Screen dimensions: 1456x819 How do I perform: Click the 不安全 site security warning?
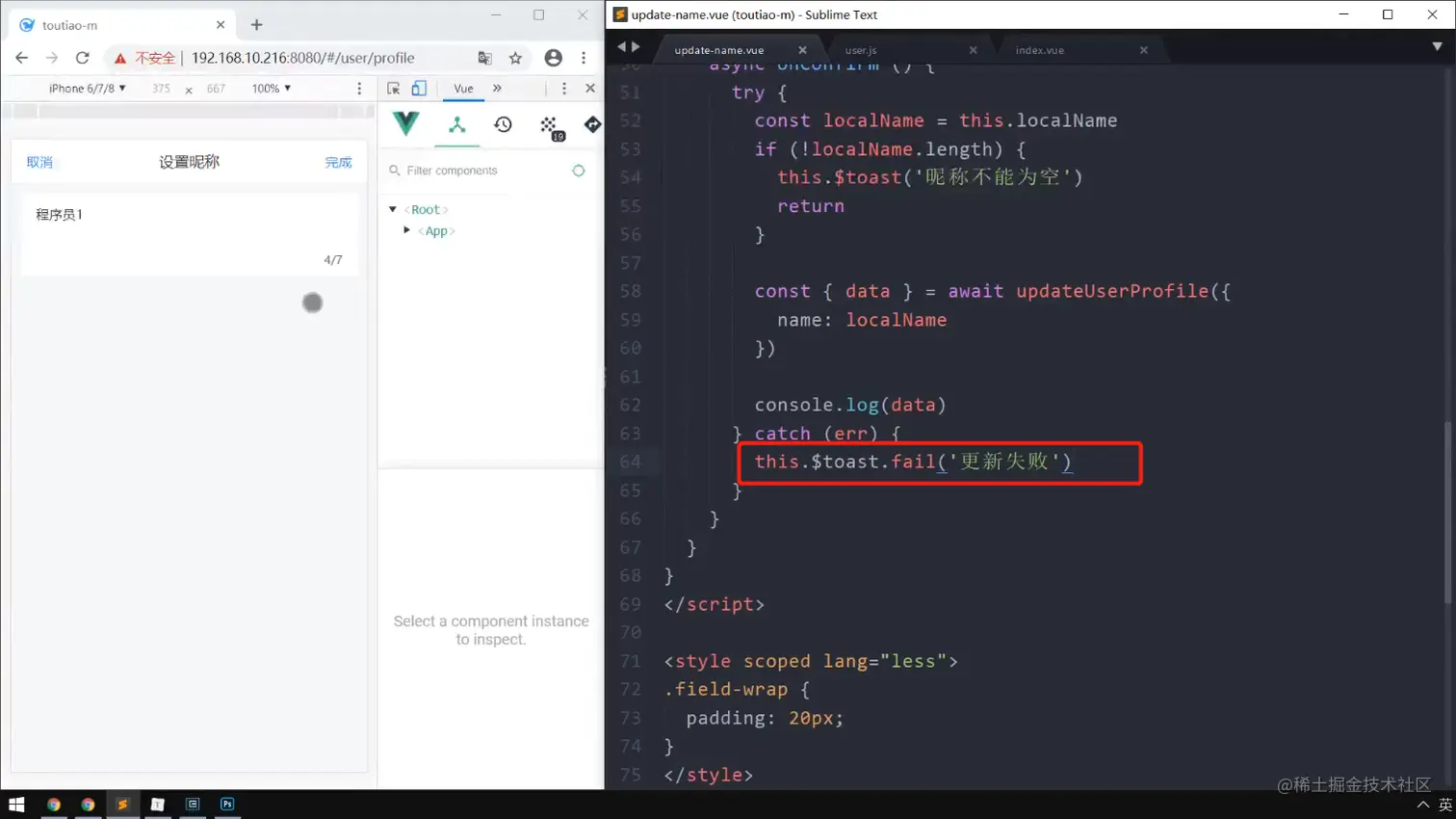[145, 58]
